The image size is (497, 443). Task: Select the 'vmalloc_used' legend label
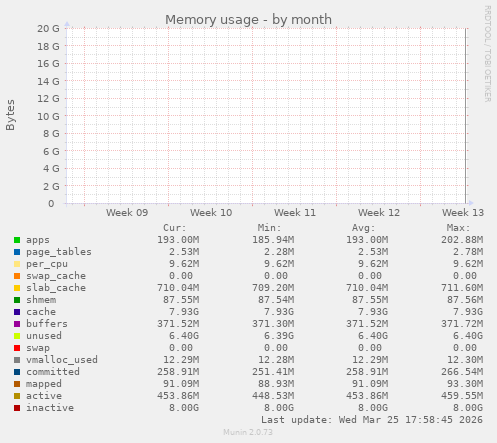[62, 360]
